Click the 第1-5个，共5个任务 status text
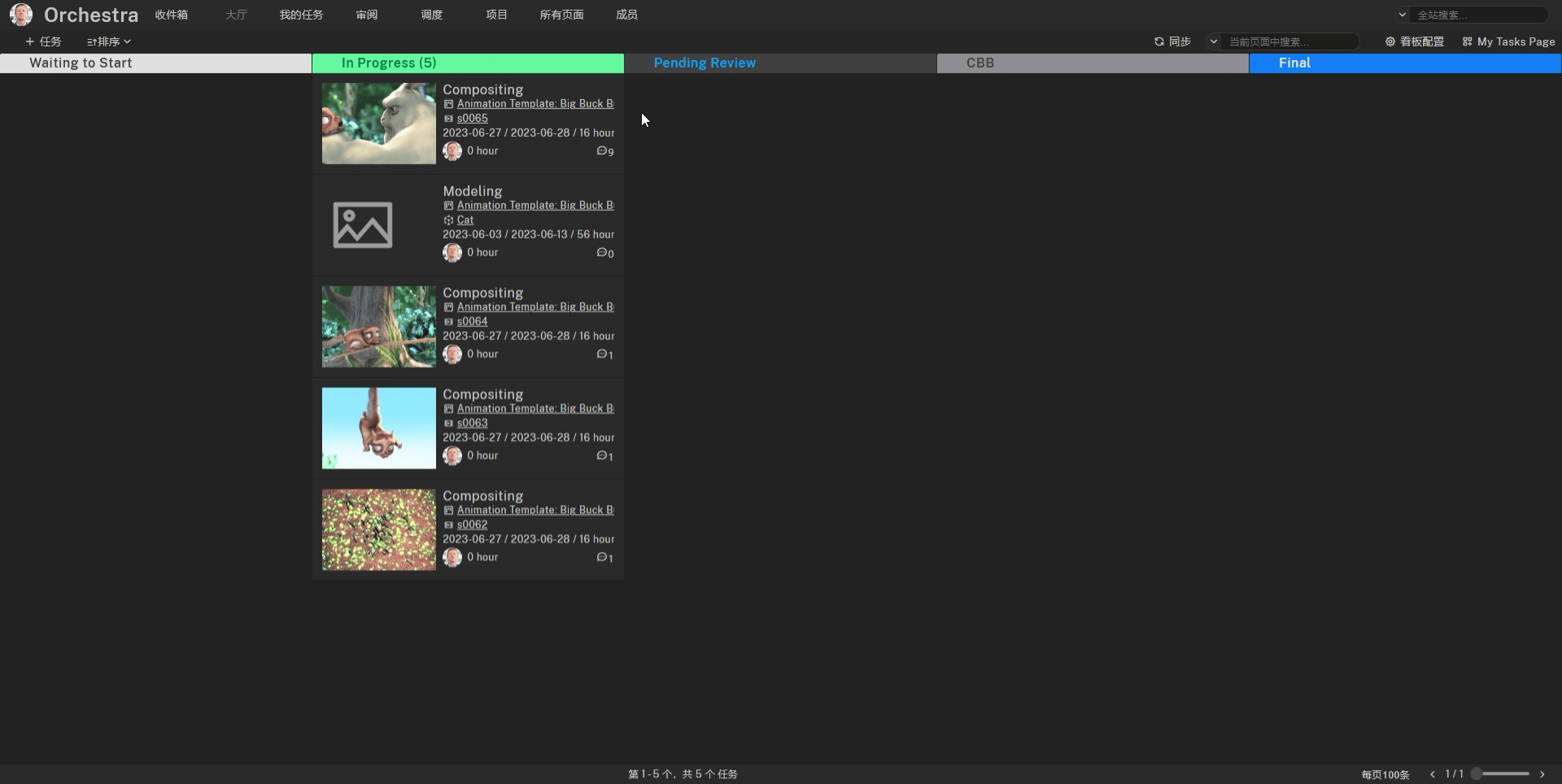 tap(683, 774)
